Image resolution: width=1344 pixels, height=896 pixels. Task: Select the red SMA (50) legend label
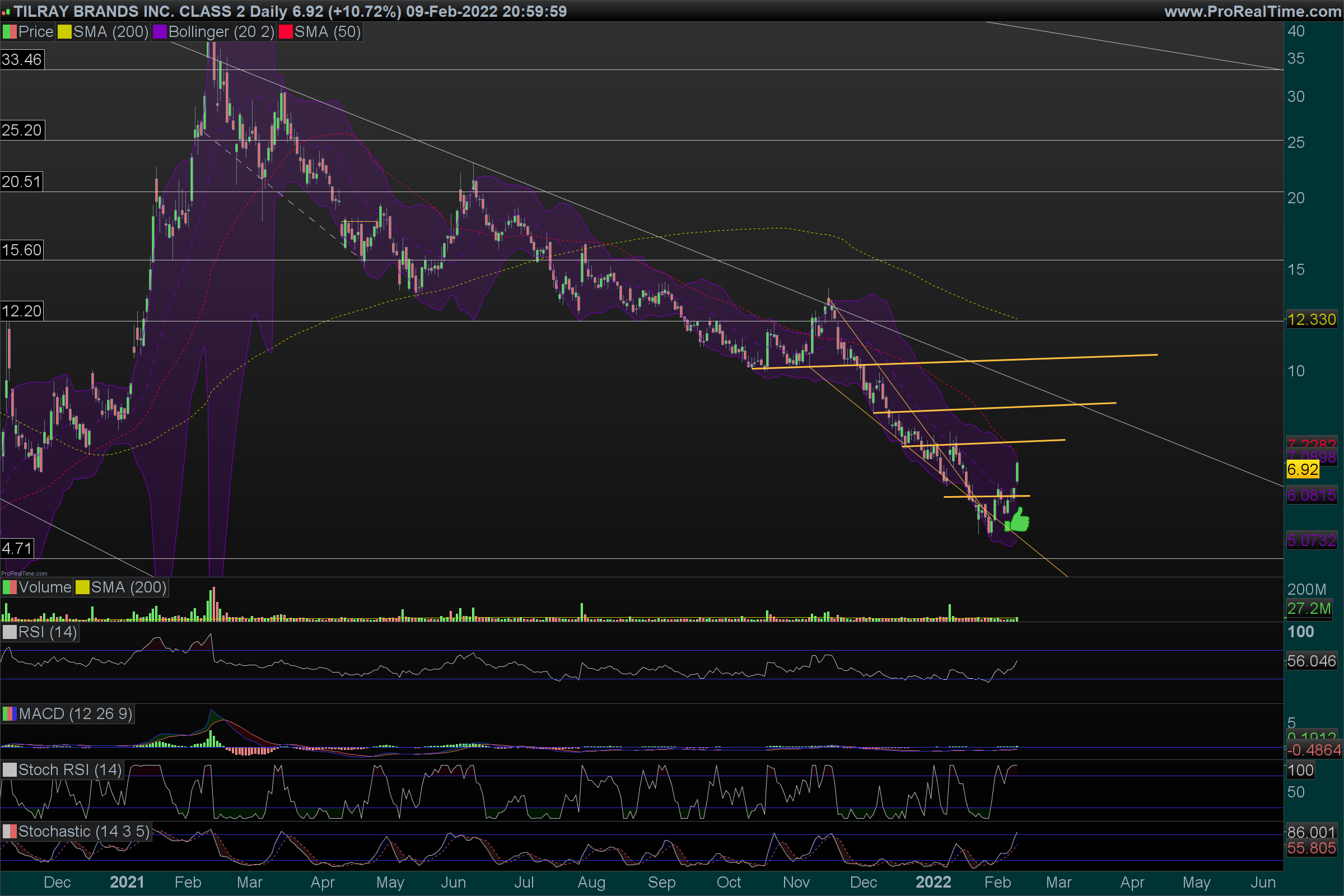(x=327, y=32)
